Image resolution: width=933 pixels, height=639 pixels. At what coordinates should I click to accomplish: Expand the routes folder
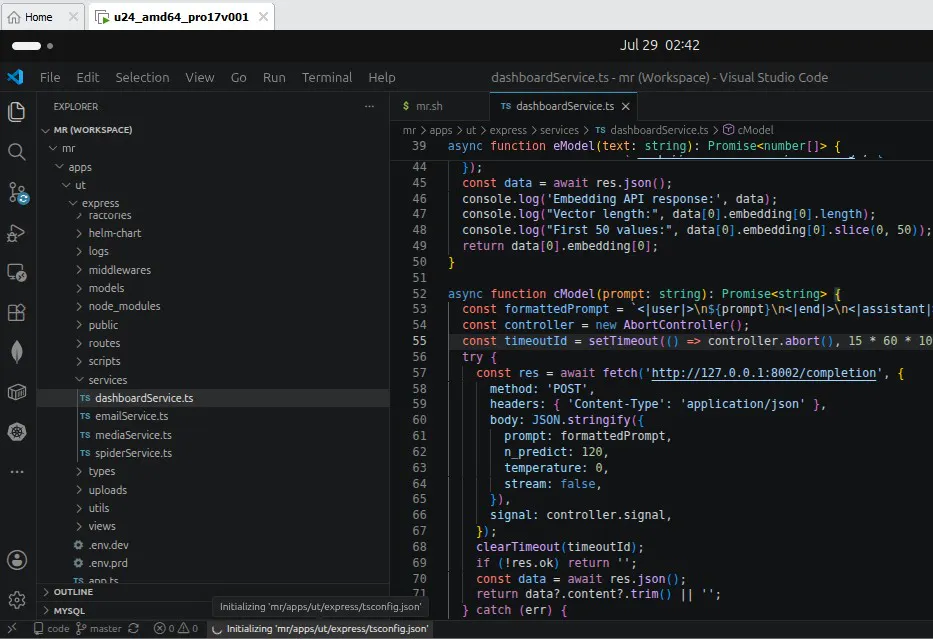tap(79, 343)
